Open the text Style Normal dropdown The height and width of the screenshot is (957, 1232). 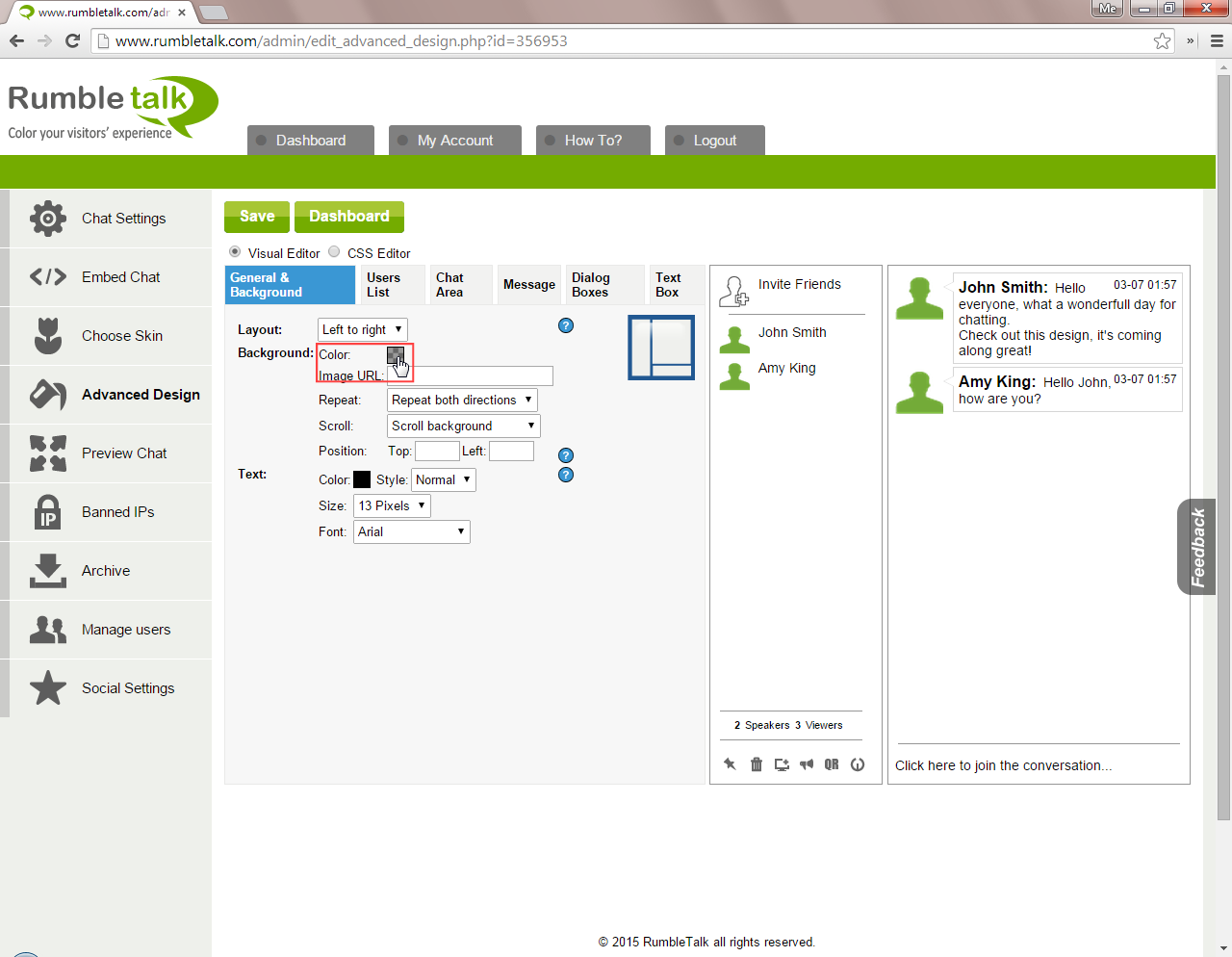coord(444,479)
